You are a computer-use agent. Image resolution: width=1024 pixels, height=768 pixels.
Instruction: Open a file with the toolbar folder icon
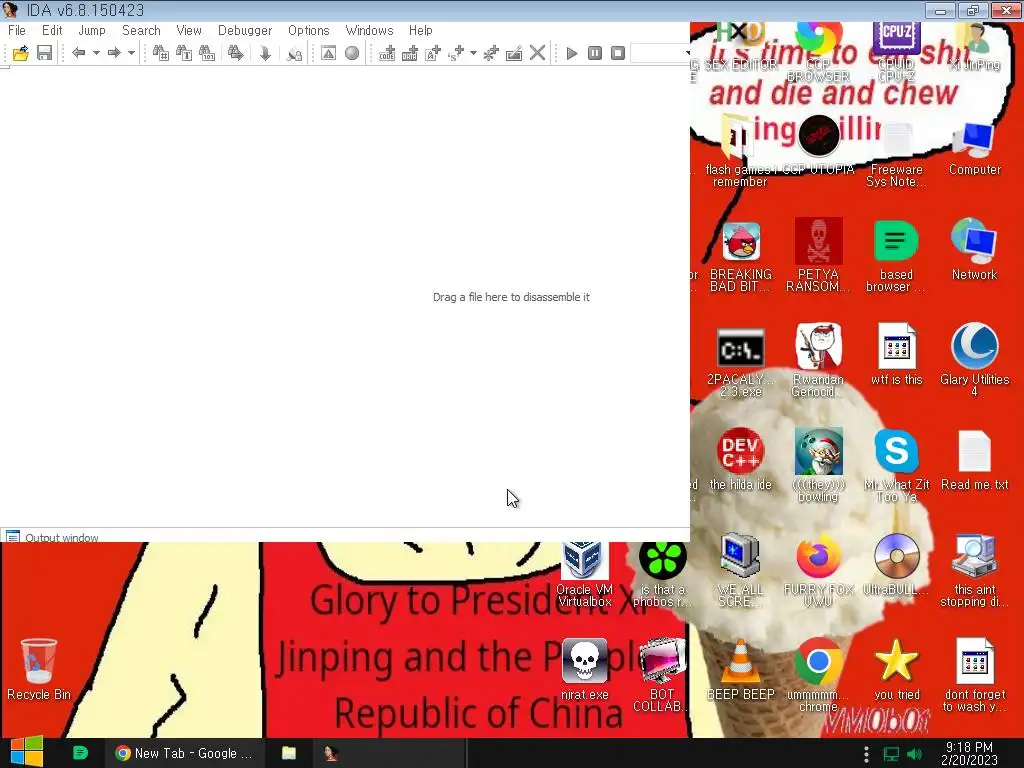(20, 53)
